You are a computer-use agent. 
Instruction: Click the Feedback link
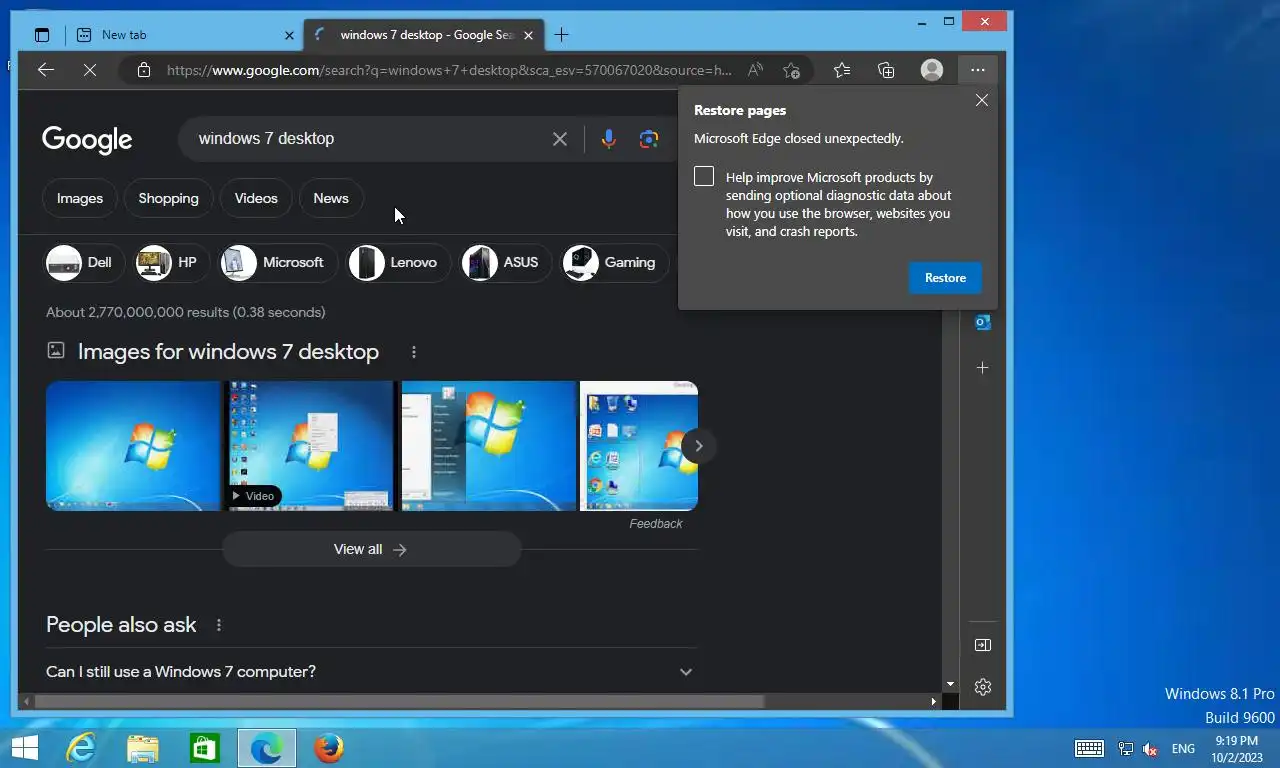tap(656, 524)
